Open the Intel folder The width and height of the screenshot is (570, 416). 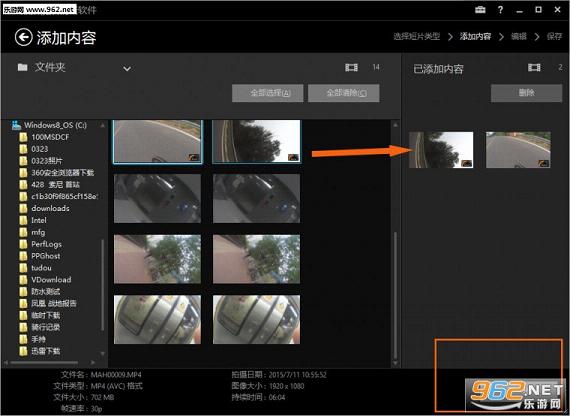(39, 220)
